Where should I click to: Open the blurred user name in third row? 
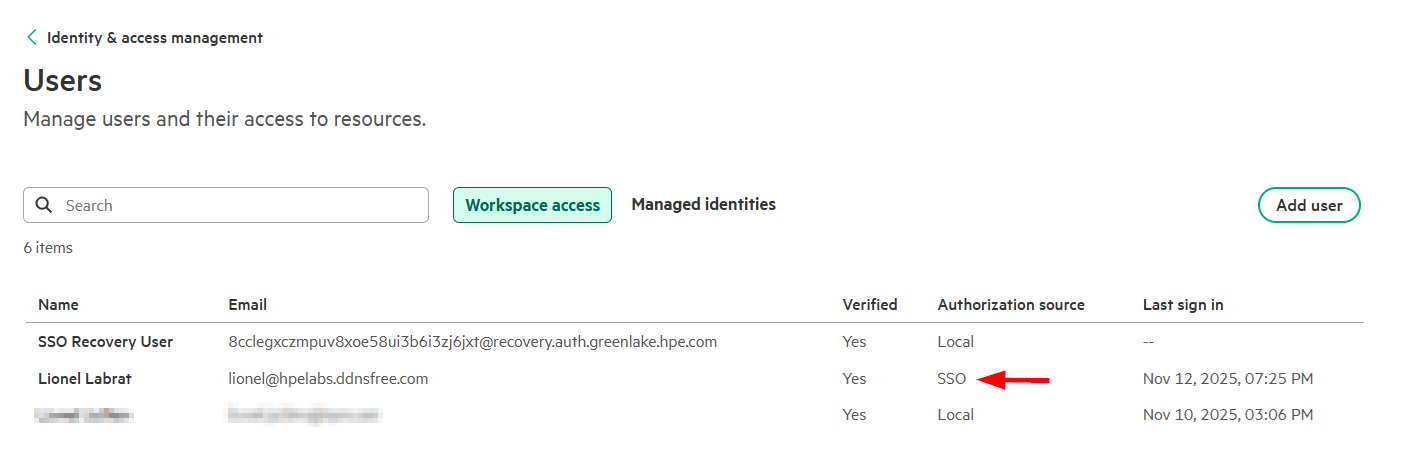[x=84, y=414]
